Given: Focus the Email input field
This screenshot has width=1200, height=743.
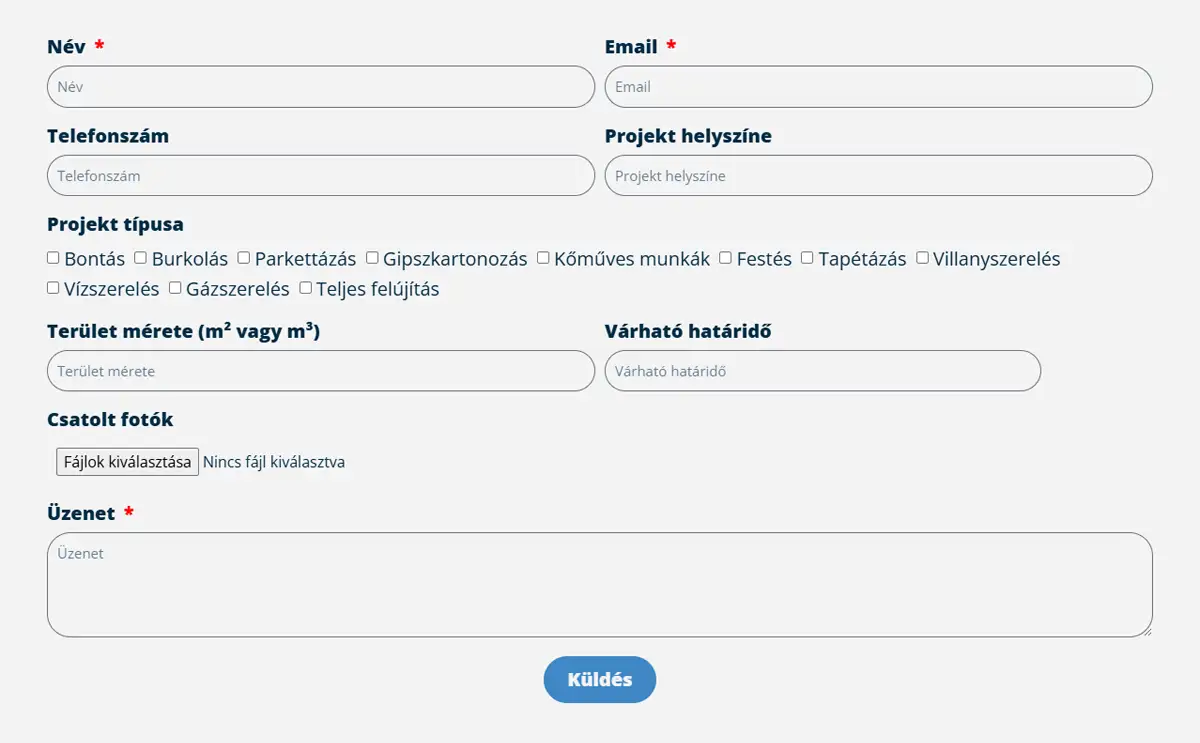Looking at the screenshot, I should 878,87.
